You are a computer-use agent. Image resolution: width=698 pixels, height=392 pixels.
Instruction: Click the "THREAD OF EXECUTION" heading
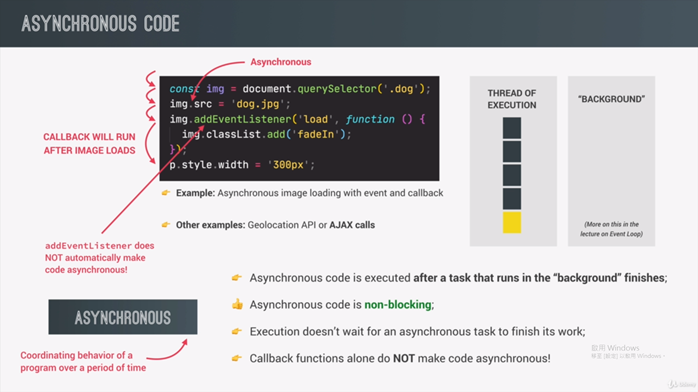512,99
